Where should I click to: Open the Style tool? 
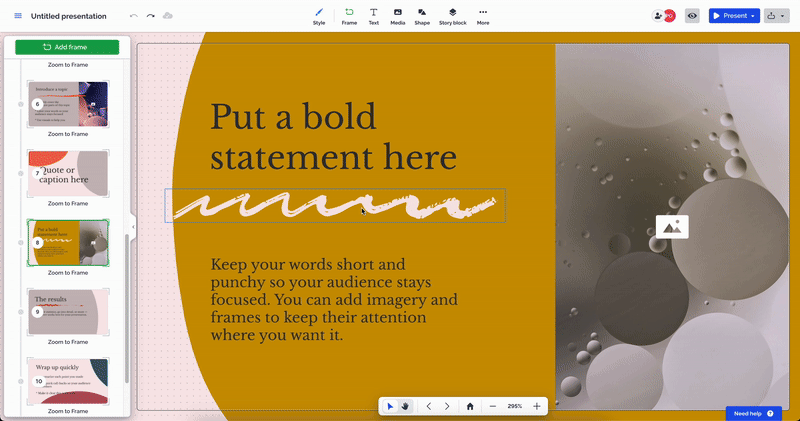(319, 15)
